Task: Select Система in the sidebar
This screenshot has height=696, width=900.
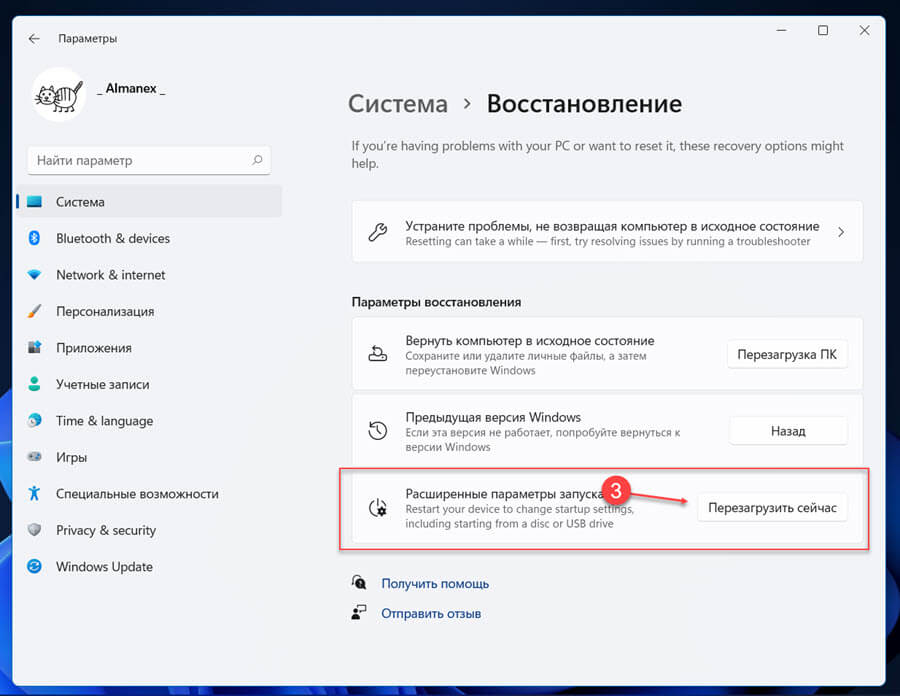Action: click(x=149, y=201)
